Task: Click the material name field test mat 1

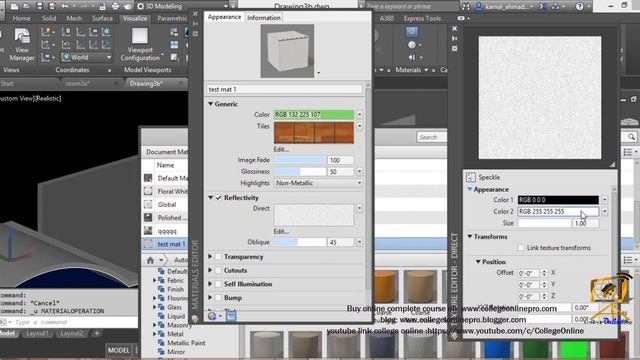Action: (284, 89)
